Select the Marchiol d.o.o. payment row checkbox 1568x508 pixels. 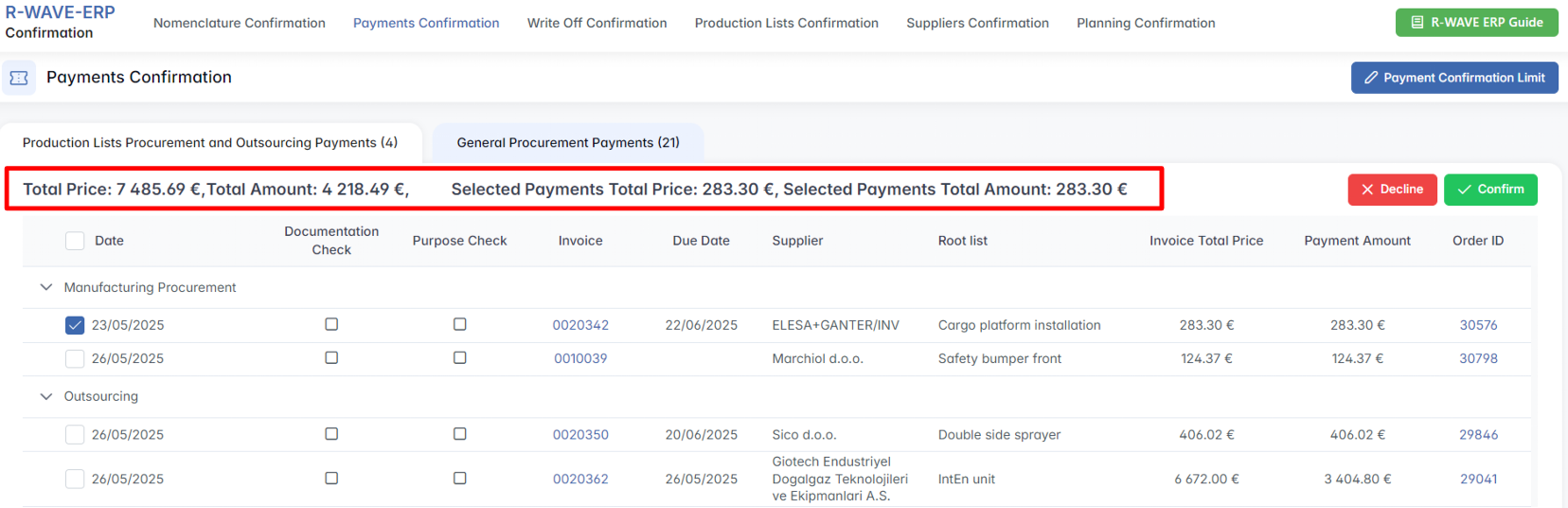(x=75, y=359)
